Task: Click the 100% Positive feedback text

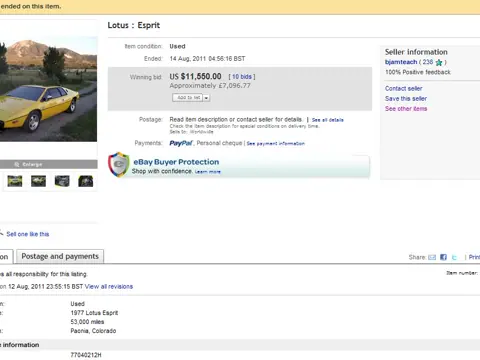Action: pyautogui.click(x=418, y=72)
